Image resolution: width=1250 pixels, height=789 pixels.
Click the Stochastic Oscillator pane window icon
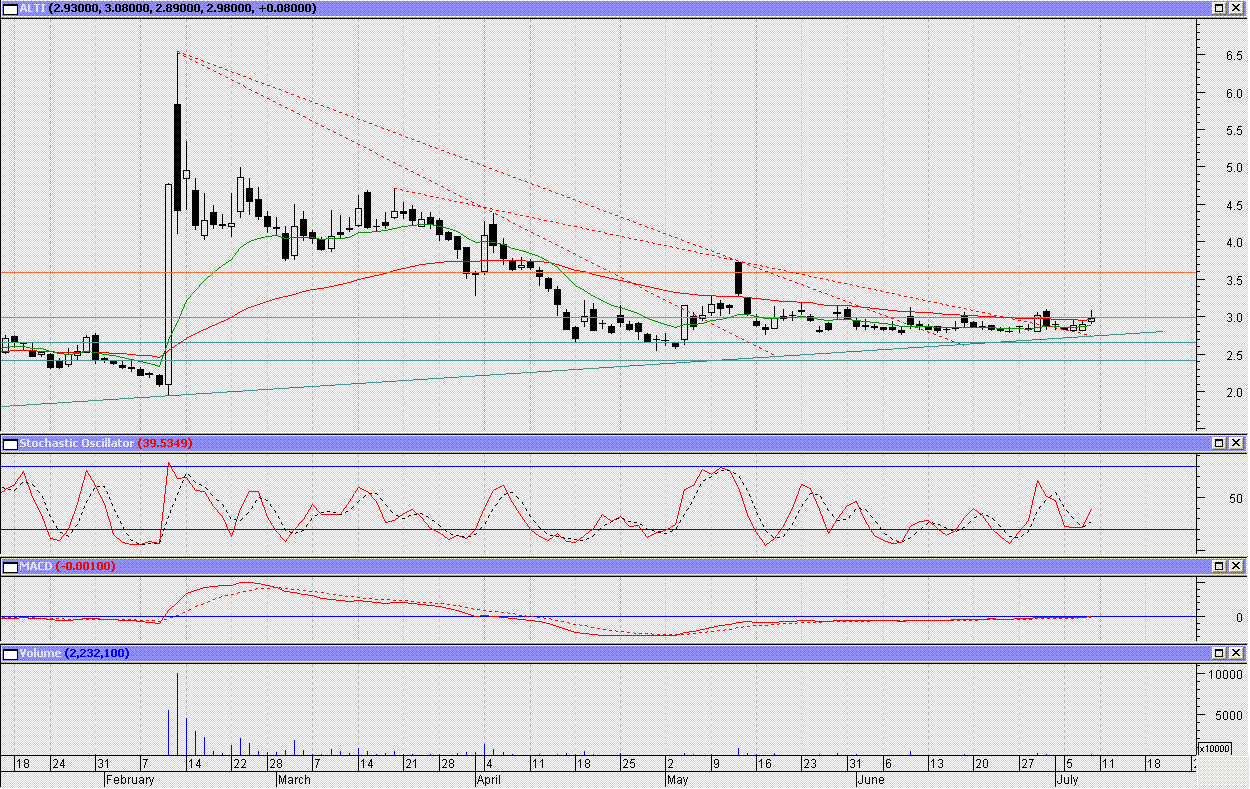coord(12,443)
